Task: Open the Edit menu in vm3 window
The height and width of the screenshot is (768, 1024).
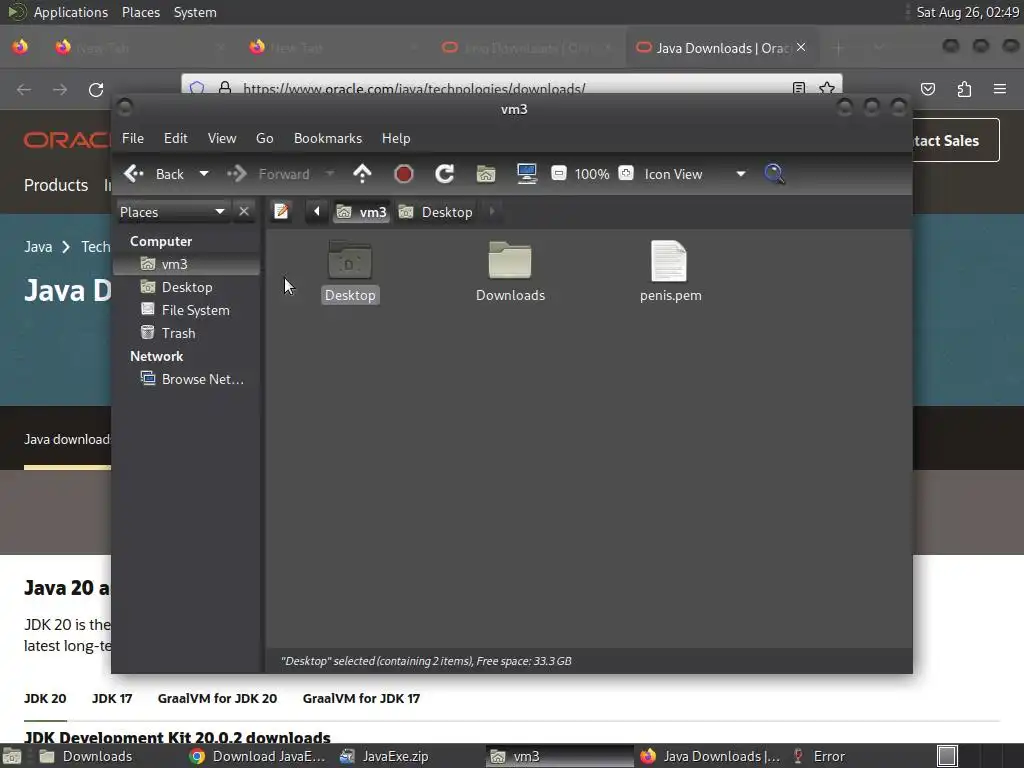Action: click(175, 138)
